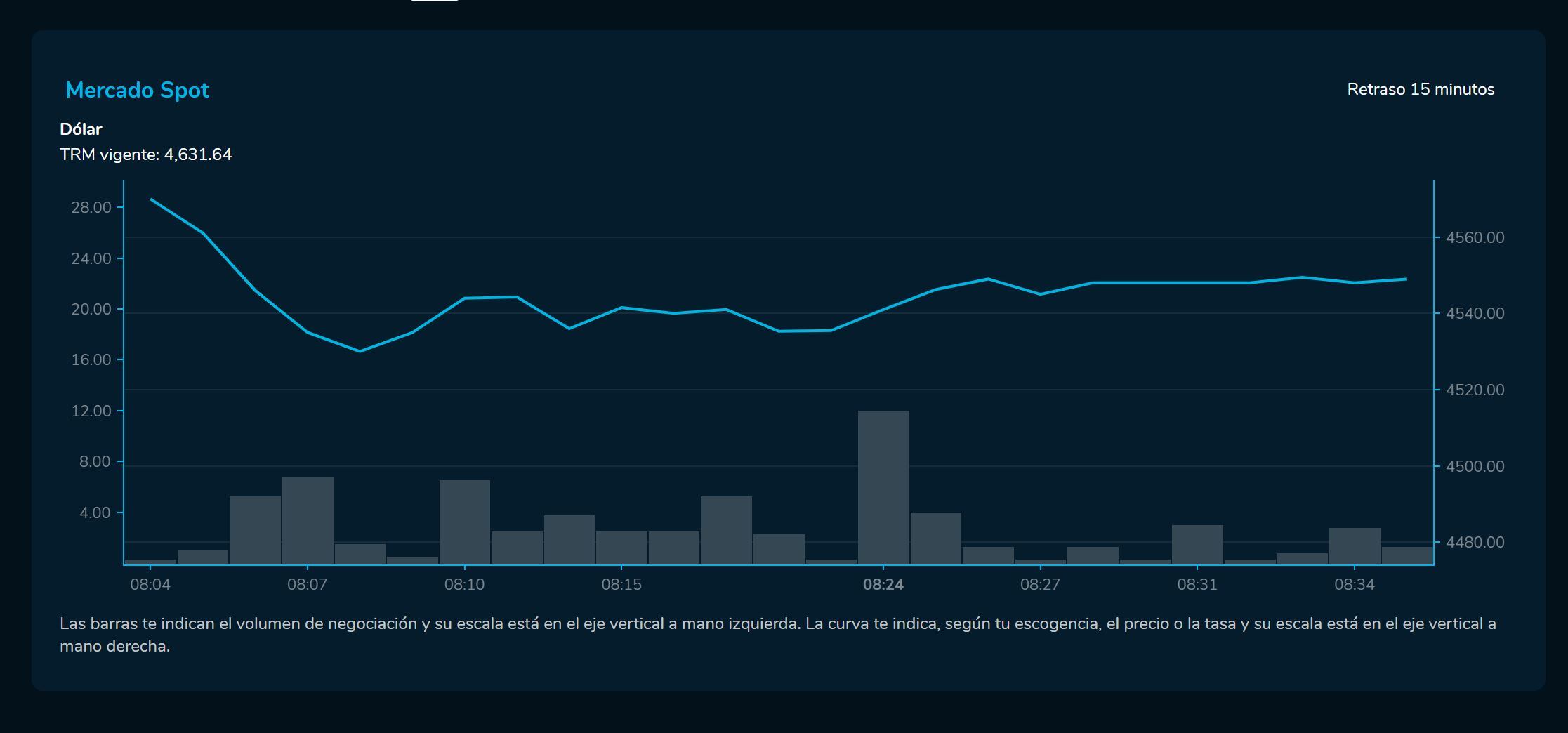Click the lowest point of the price curve

point(360,351)
